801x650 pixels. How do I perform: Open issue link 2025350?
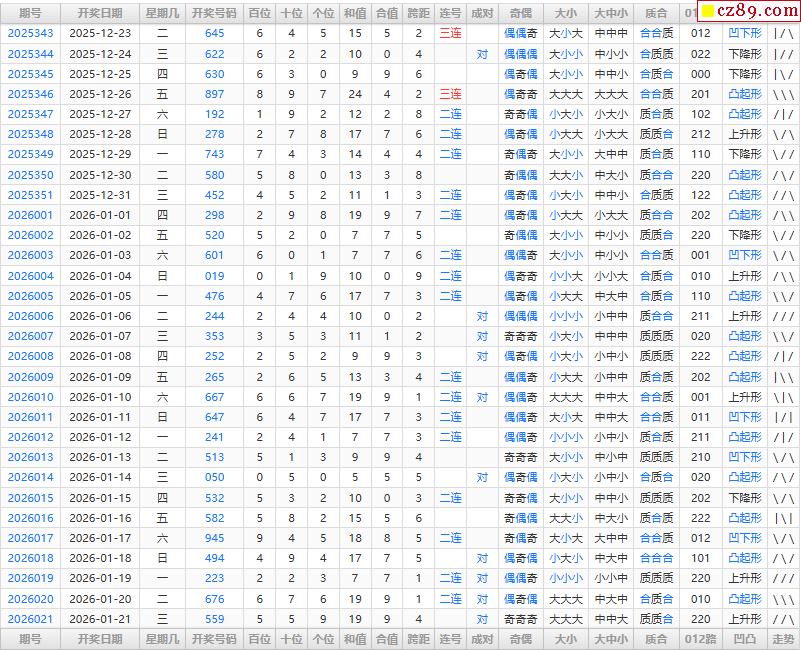[x=30, y=175]
